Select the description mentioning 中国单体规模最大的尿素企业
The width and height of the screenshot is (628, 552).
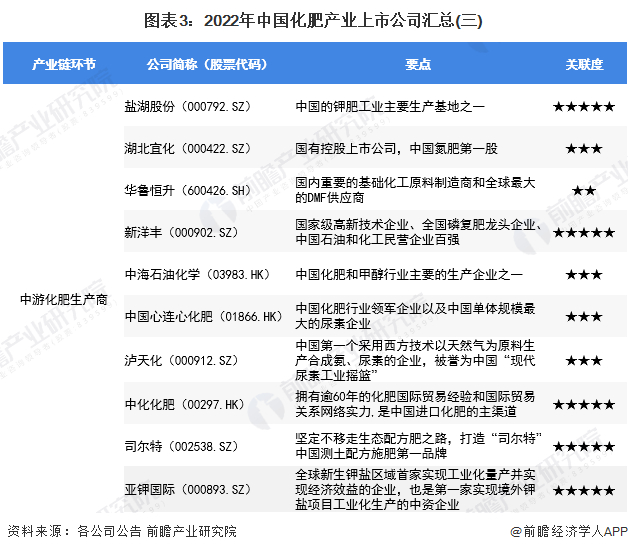click(x=415, y=316)
